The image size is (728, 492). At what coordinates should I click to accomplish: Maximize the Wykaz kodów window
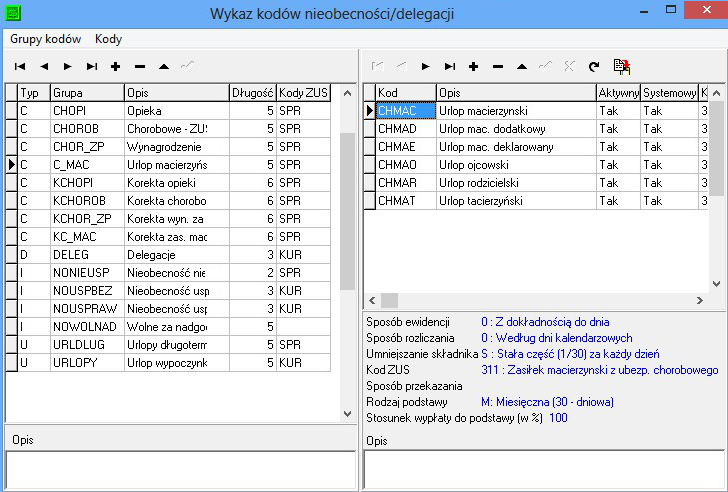(670, 10)
